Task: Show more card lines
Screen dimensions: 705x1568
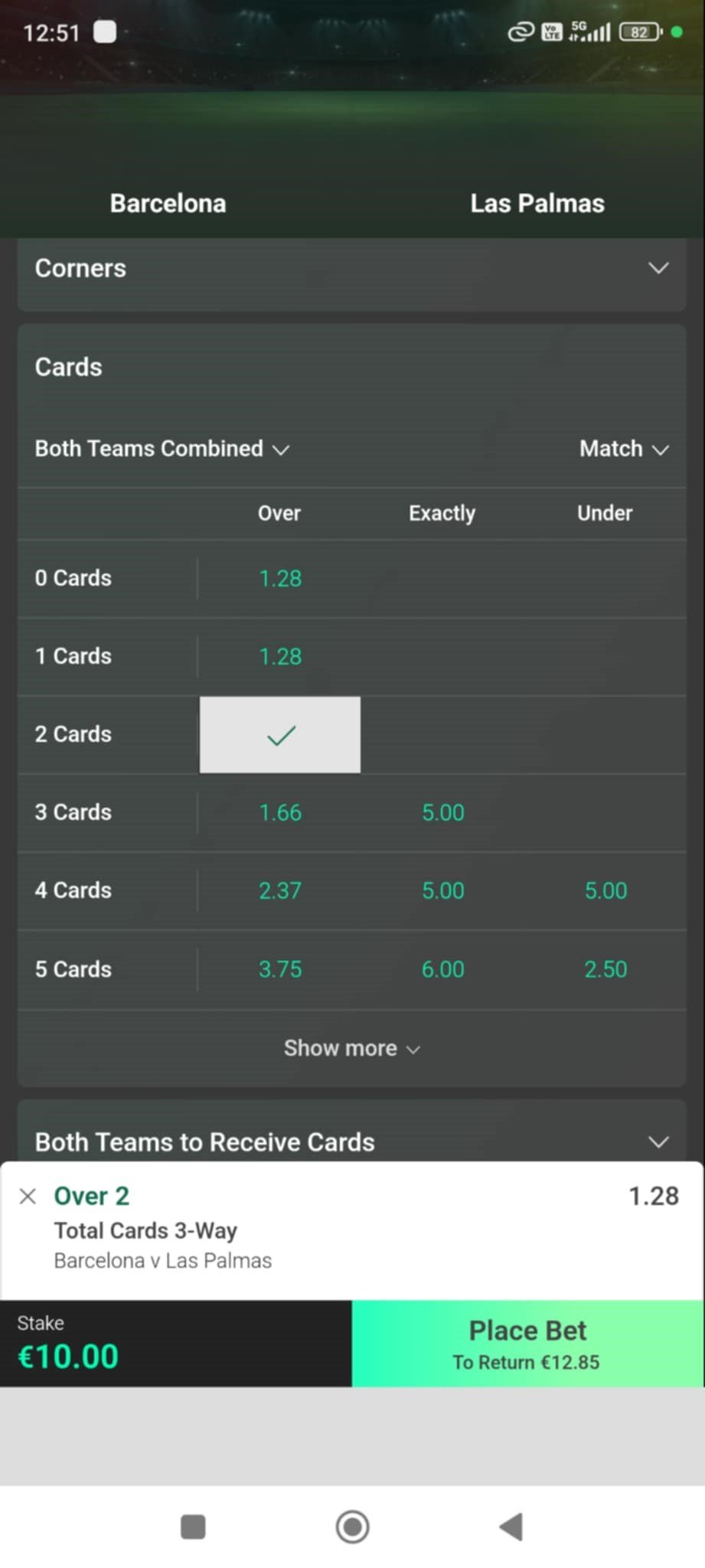Action: click(352, 1048)
